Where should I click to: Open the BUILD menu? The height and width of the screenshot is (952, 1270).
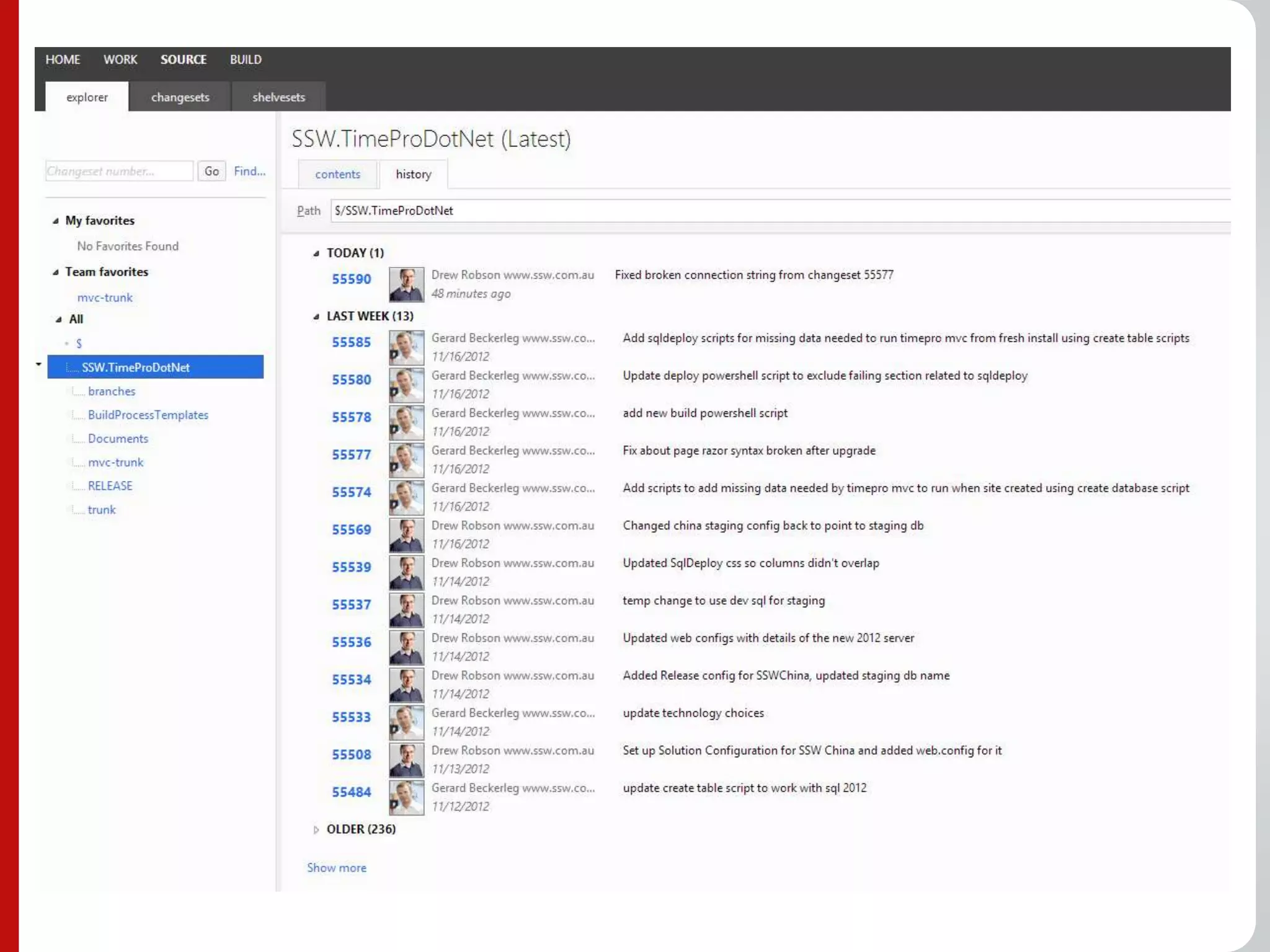(246, 59)
